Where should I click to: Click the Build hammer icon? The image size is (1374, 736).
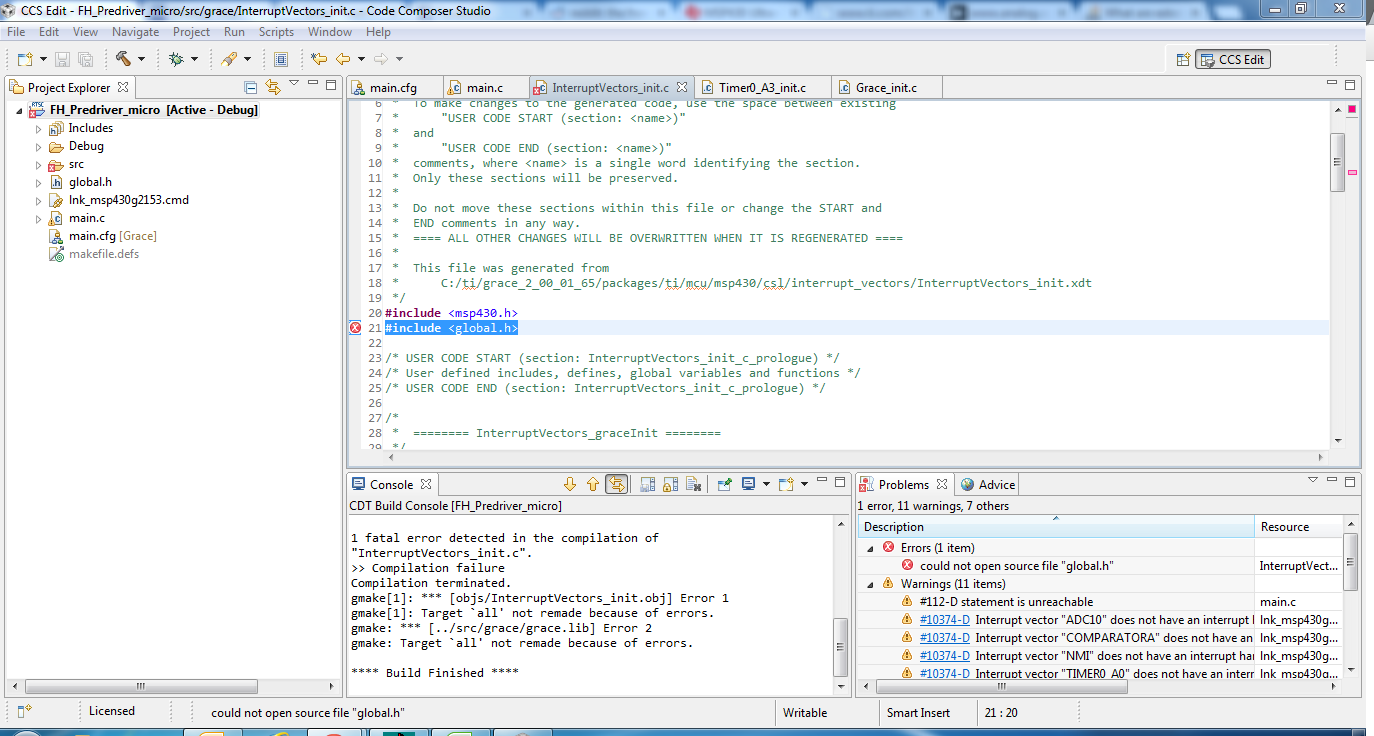(x=123, y=59)
